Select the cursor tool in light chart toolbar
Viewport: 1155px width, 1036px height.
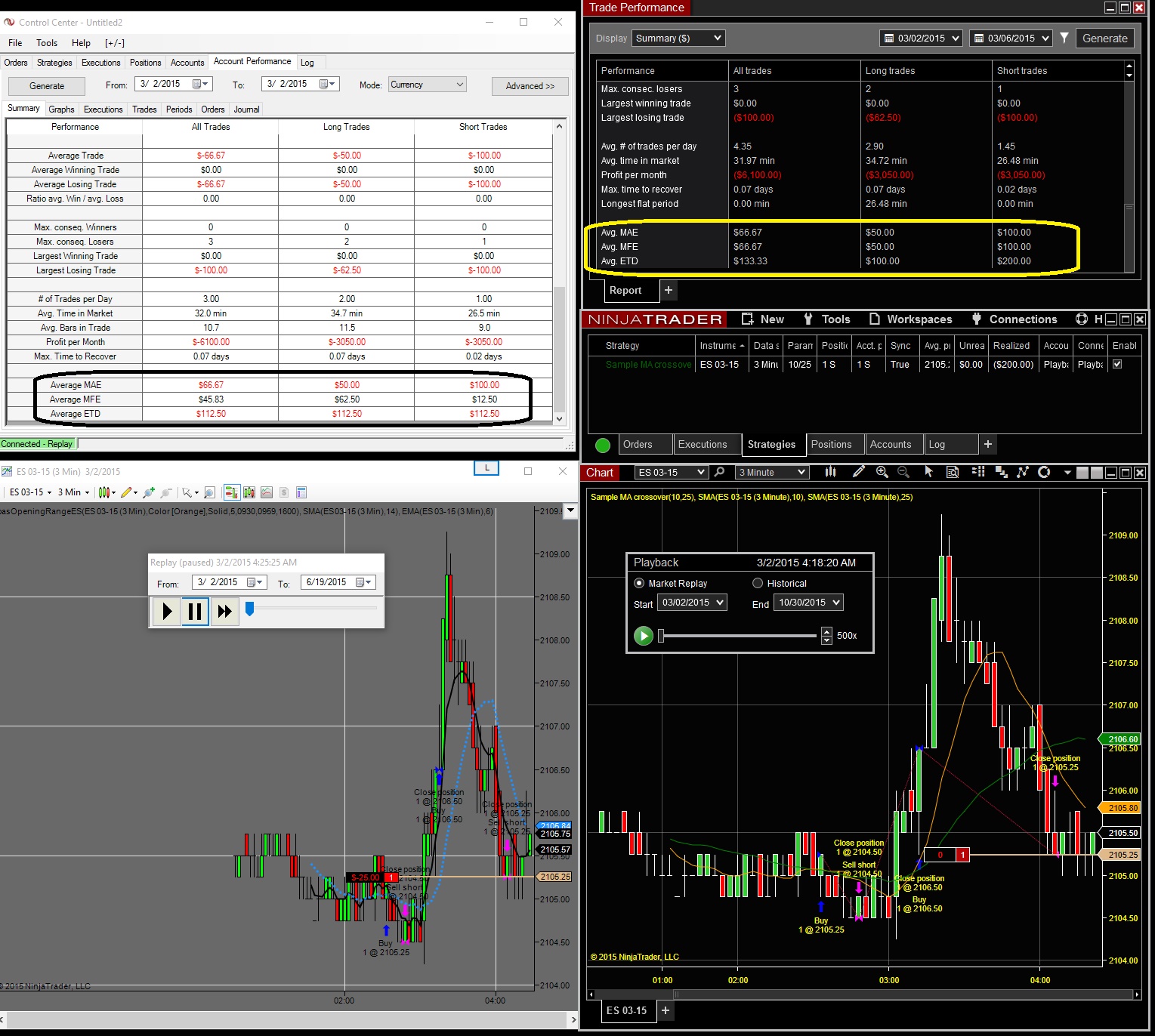[x=189, y=492]
